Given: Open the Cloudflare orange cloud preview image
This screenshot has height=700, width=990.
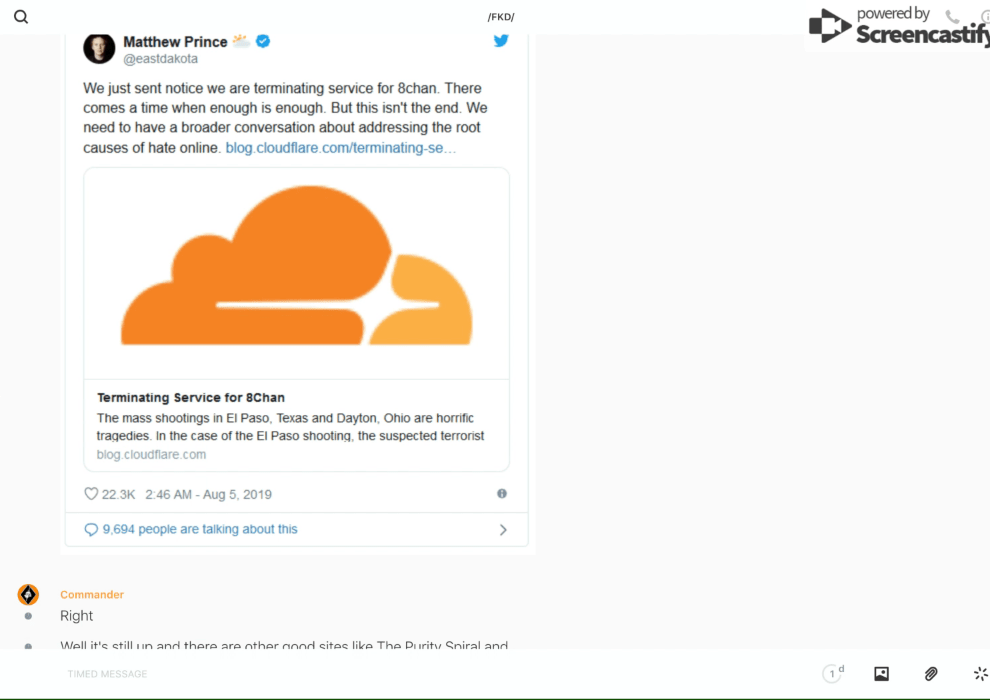Looking at the screenshot, I should (296, 273).
